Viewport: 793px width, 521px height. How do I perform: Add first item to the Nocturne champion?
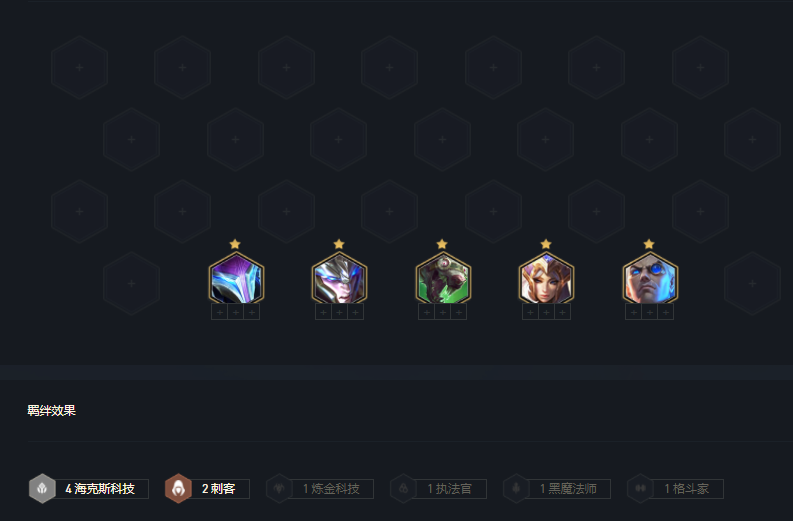click(219, 312)
